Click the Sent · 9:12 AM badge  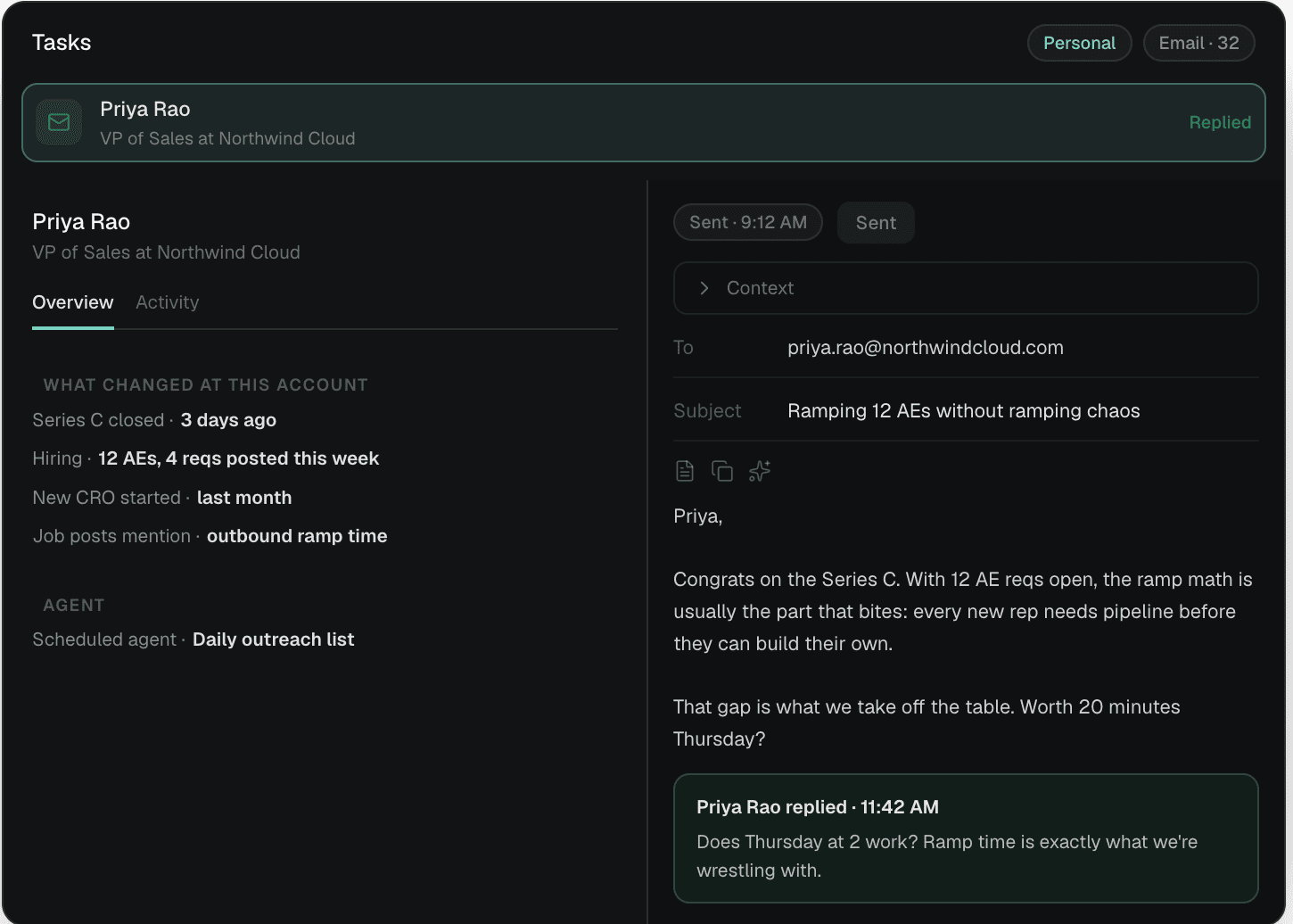coord(748,222)
